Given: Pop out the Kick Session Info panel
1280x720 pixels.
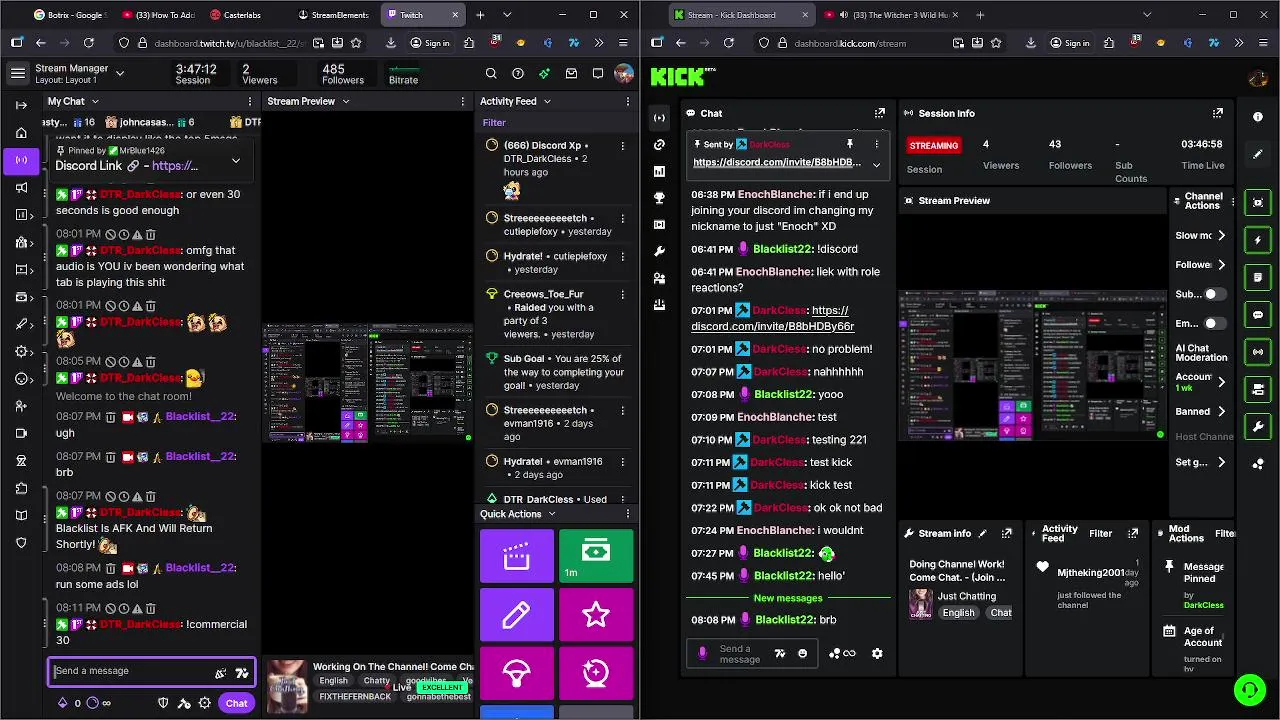Looking at the screenshot, I should (1218, 113).
